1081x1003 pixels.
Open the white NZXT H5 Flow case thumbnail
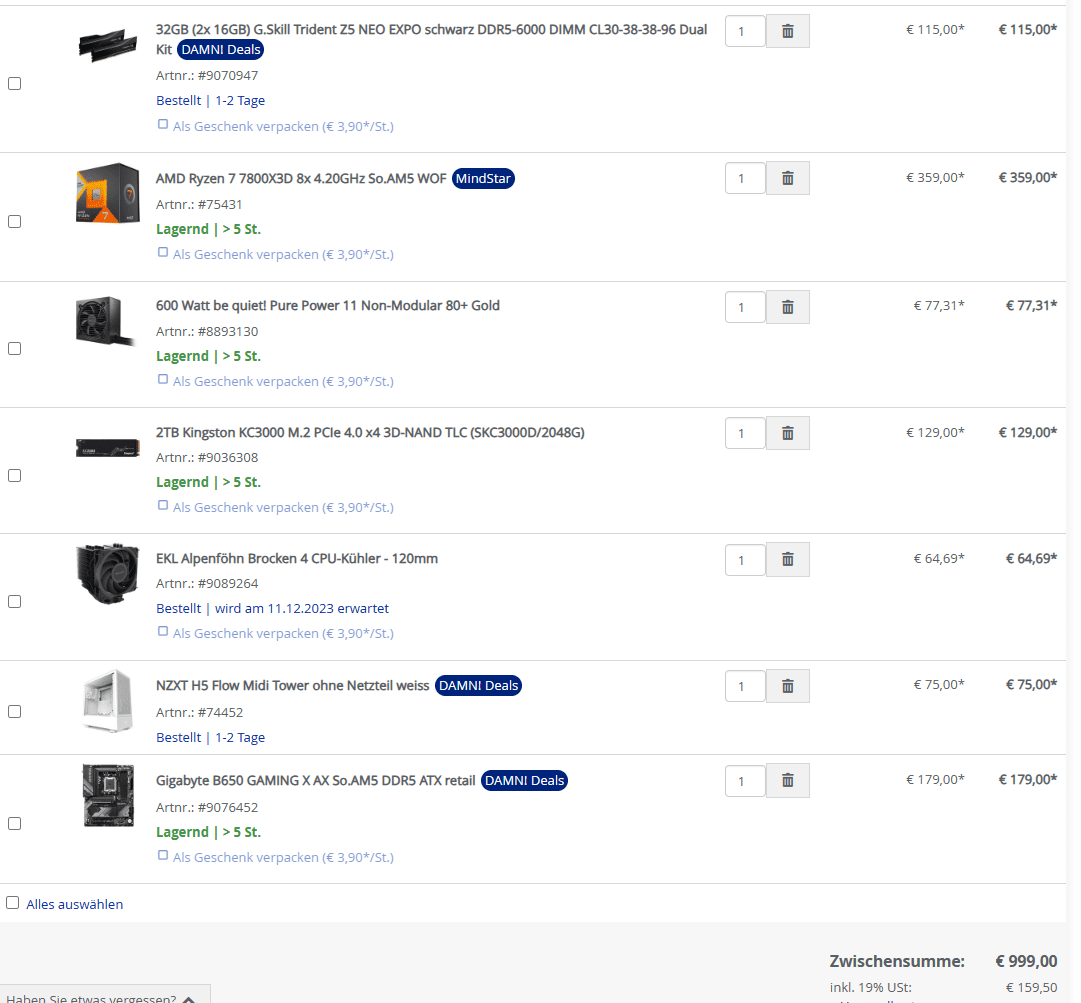(x=108, y=700)
